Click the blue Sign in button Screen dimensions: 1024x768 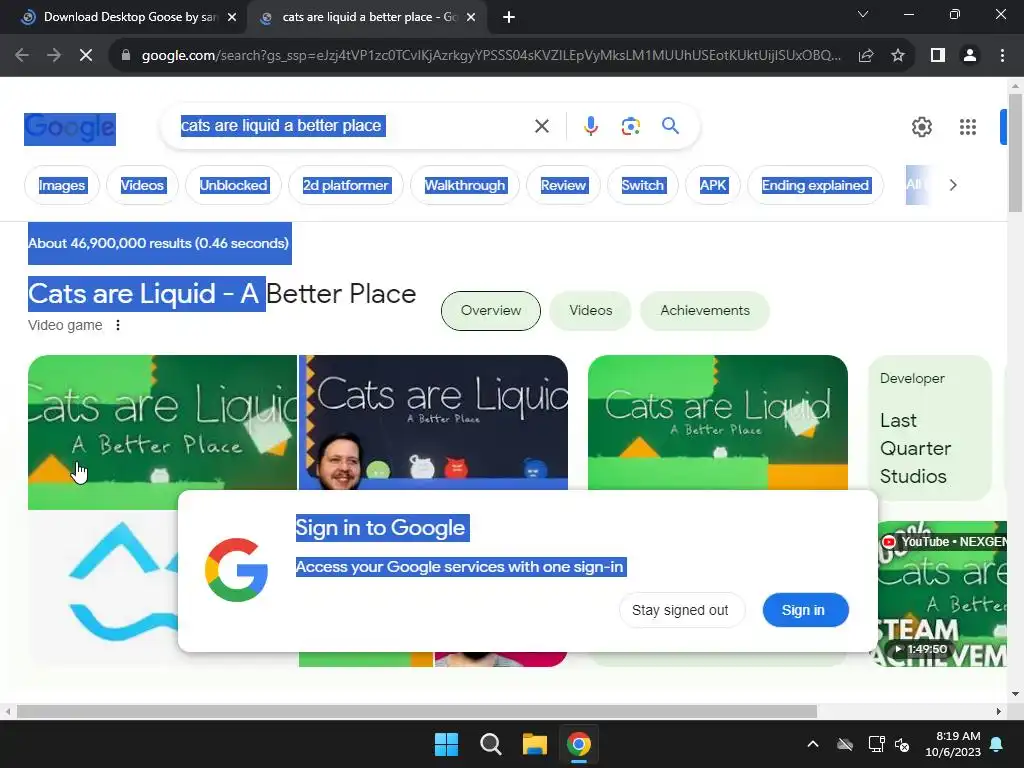coord(803,610)
